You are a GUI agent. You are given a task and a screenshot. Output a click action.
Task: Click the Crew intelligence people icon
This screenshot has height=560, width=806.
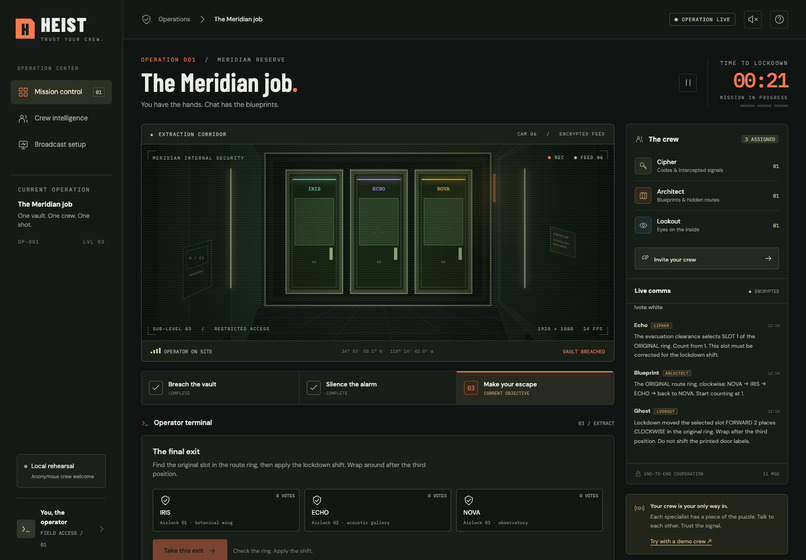tap(23, 118)
